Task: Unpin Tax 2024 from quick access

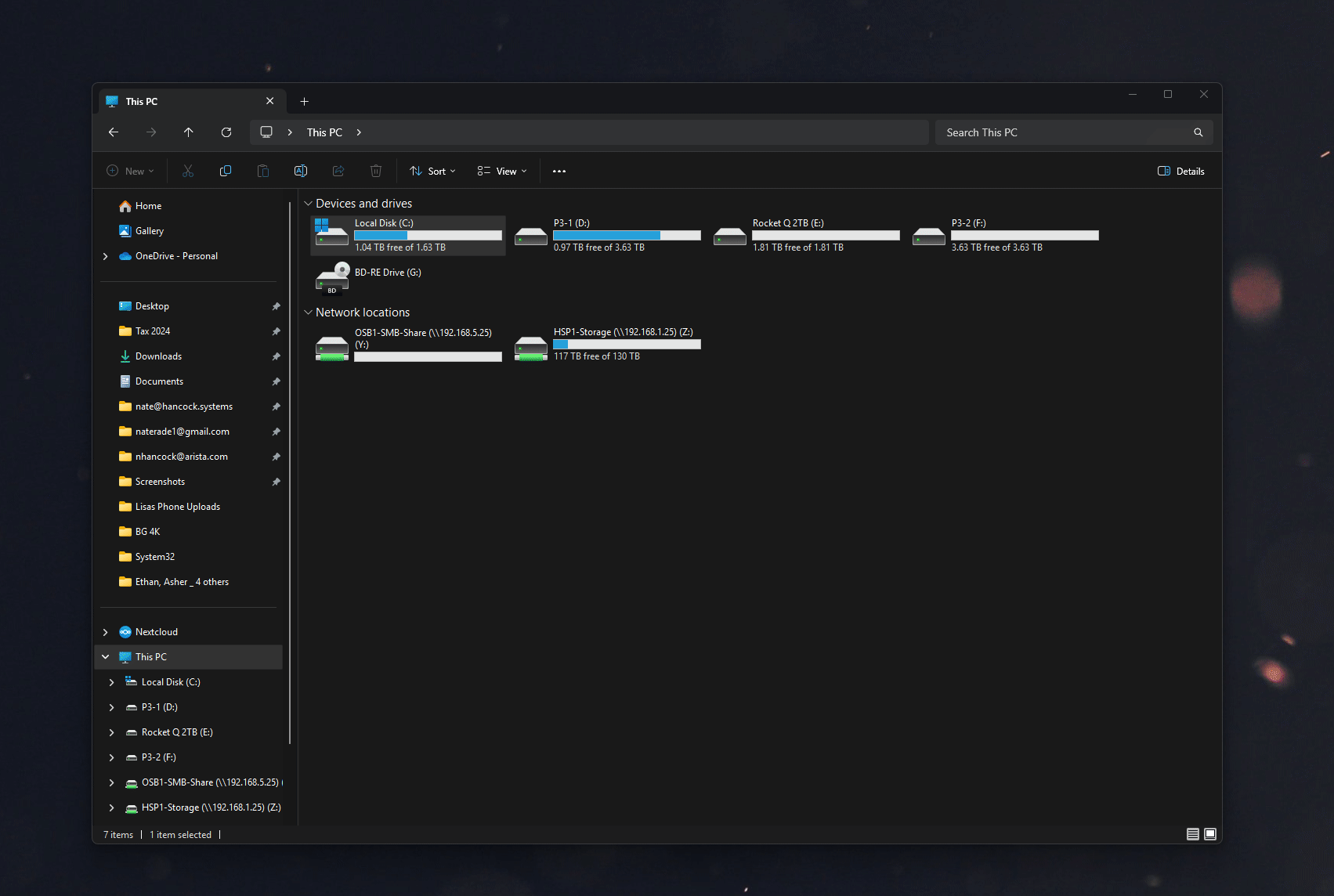Action: coord(276,331)
